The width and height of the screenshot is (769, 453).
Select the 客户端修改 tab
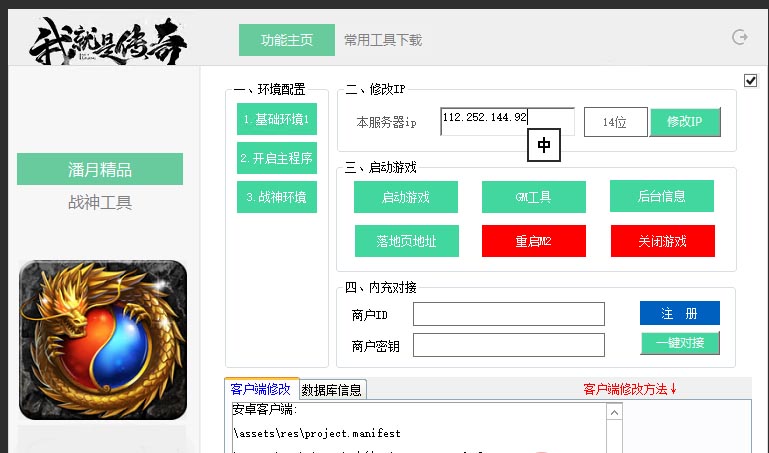[x=261, y=389]
